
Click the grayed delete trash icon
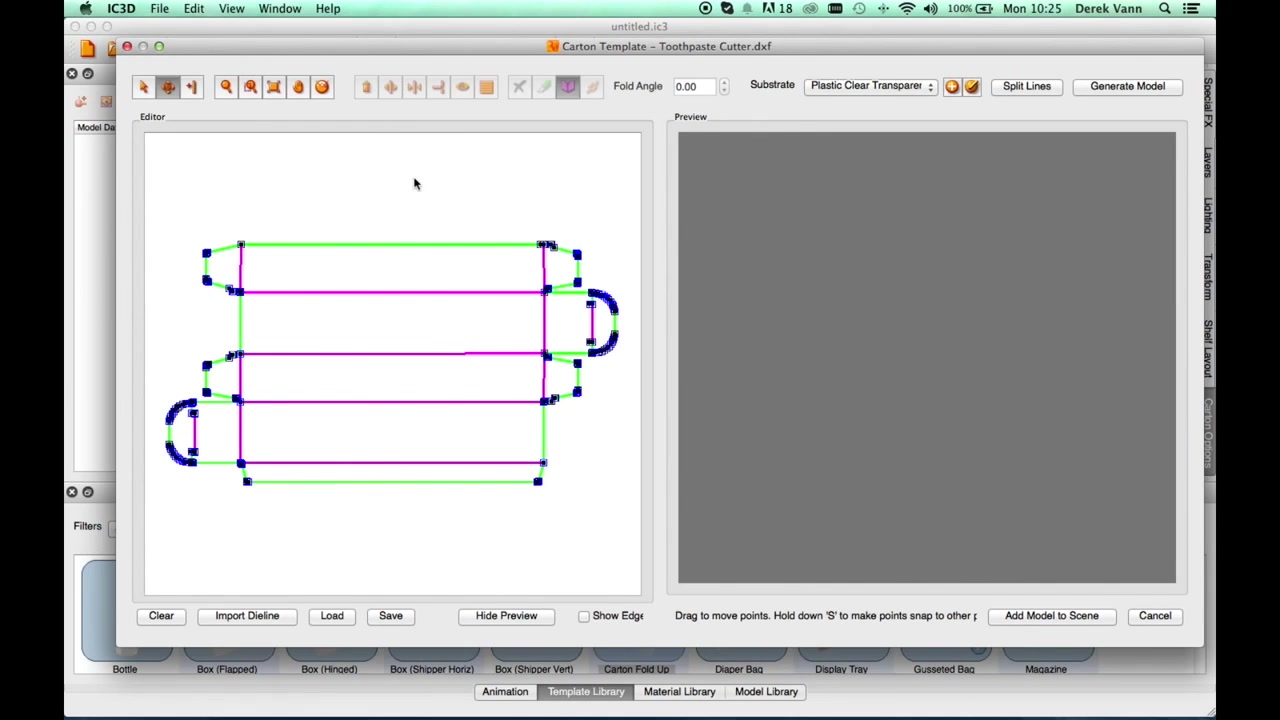pos(366,87)
